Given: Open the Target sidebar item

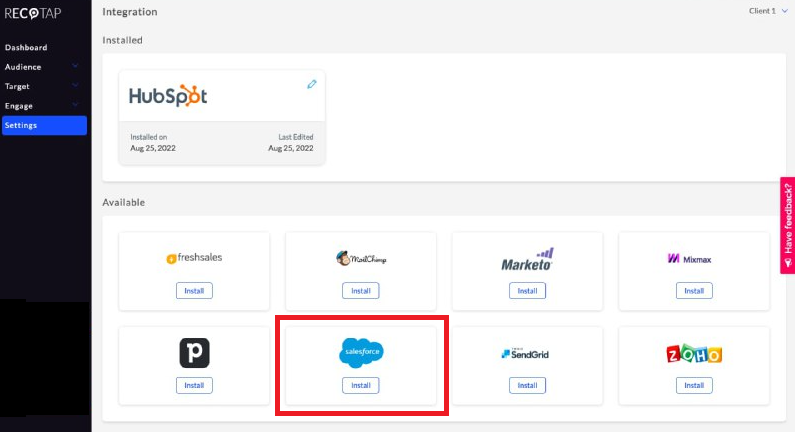Looking at the screenshot, I should (17, 87).
